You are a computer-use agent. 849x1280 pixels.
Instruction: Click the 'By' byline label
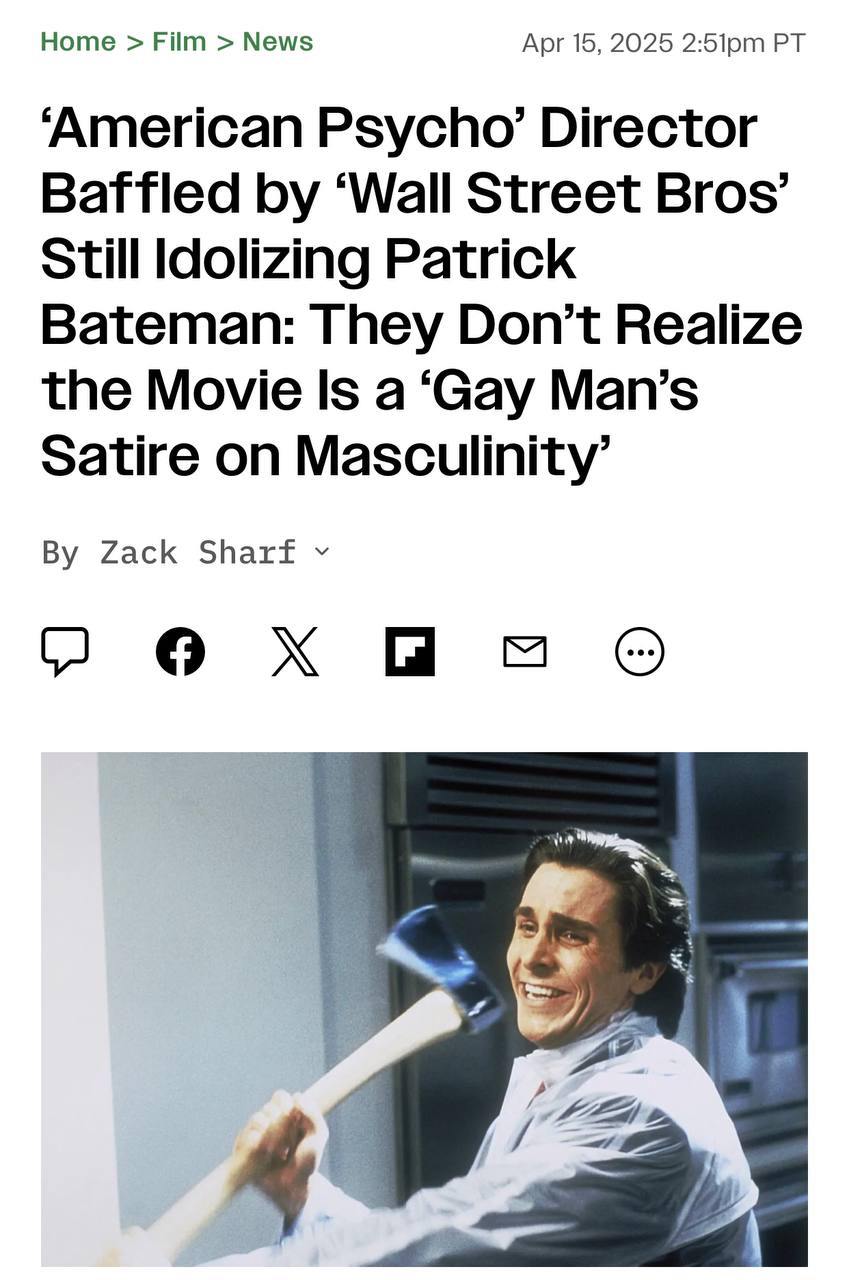(60, 552)
